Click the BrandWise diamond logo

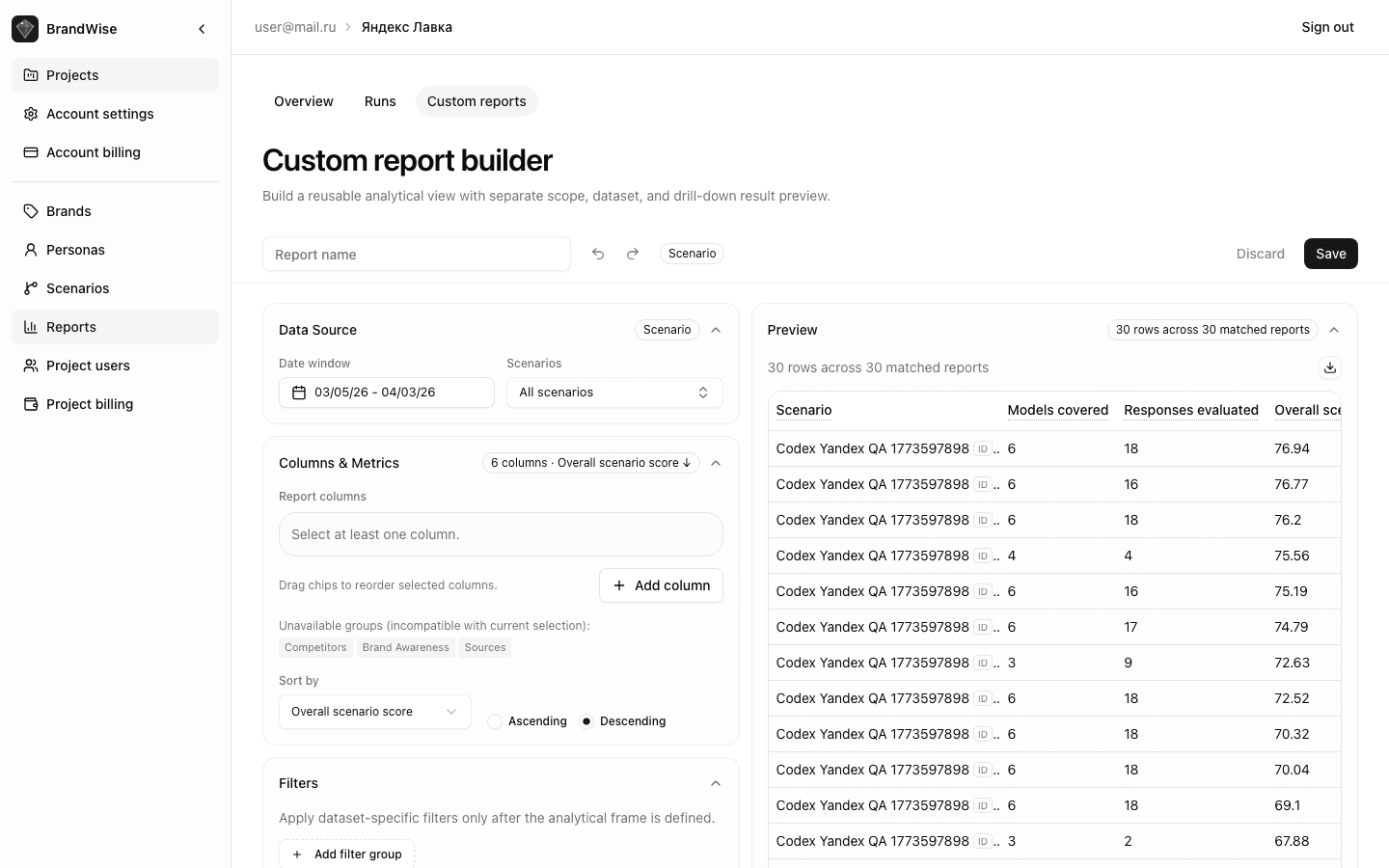point(25,29)
